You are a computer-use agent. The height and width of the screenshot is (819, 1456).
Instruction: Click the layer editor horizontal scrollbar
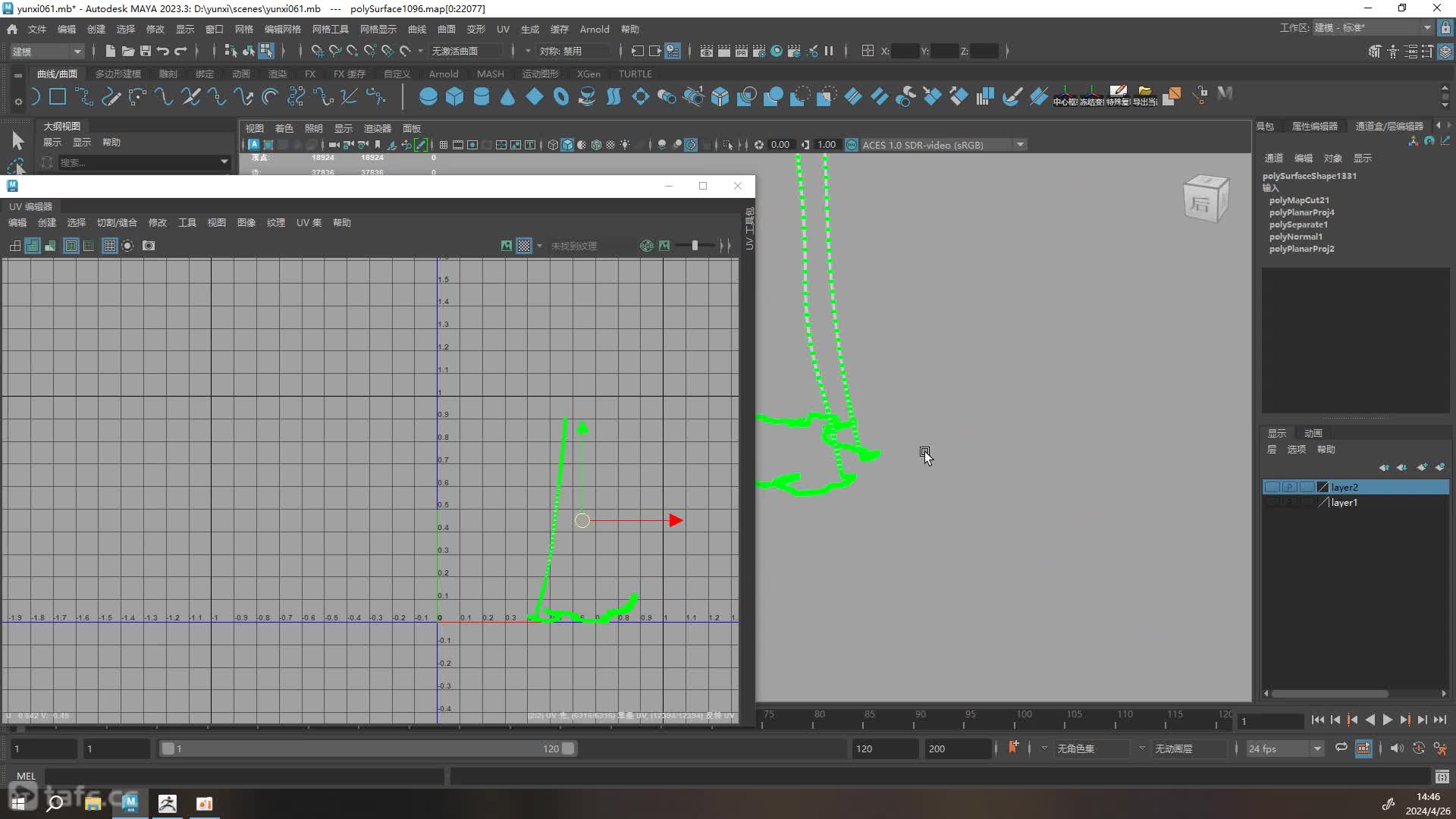click(x=1331, y=693)
